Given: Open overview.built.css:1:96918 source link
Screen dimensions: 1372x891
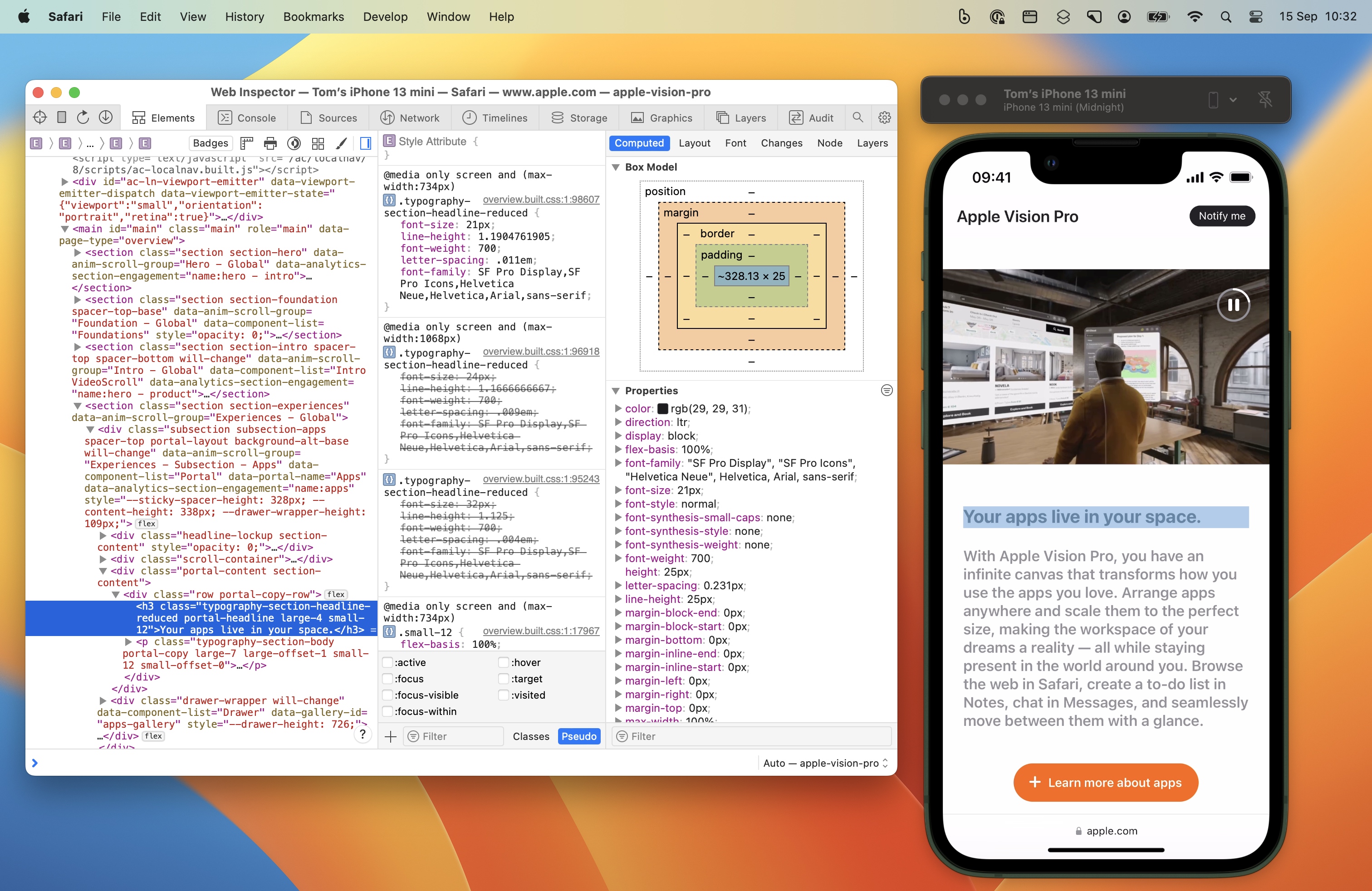Looking at the screenshot, I should coord(541,352).
